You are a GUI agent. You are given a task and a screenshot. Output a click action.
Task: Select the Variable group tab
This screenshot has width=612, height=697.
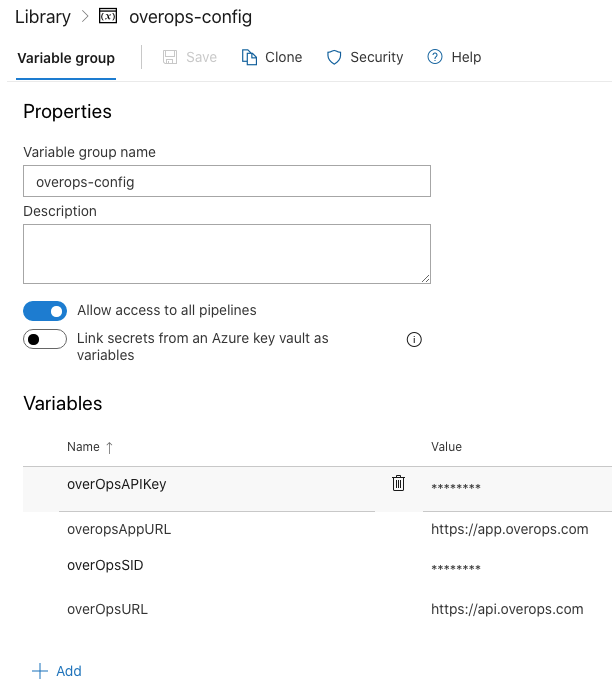coord(66,58)
